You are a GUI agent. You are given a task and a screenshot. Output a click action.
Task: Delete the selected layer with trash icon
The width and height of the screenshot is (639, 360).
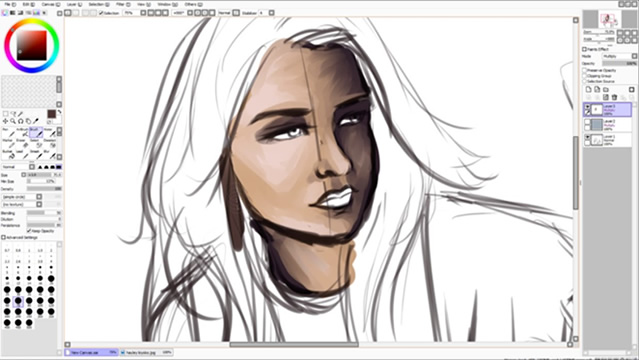point(614,97)
